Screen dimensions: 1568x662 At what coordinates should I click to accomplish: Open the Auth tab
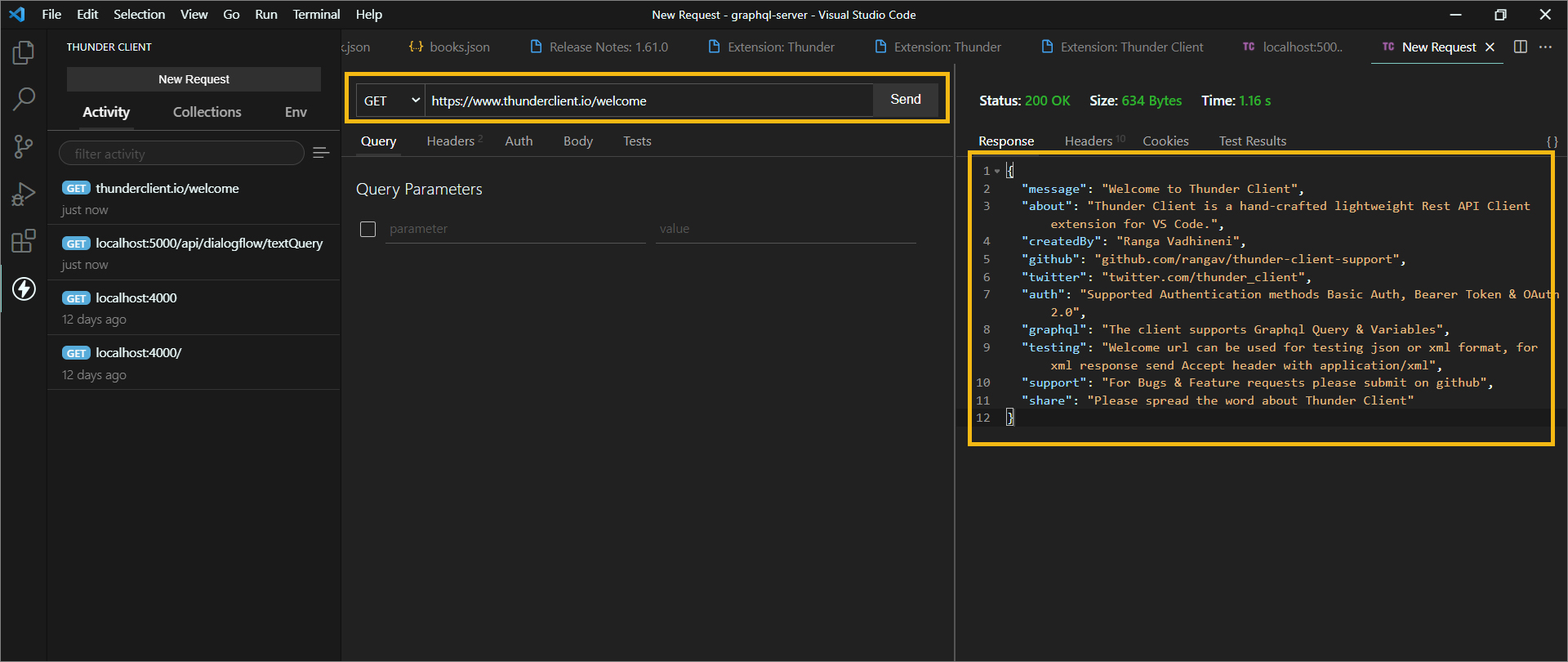519,141
